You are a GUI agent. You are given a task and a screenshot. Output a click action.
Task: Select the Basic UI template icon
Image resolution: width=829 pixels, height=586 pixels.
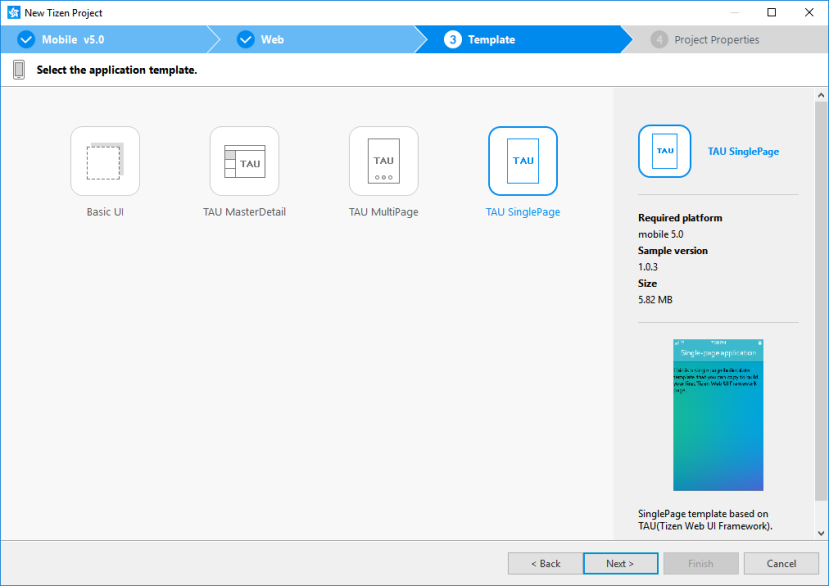coord(105,161)
